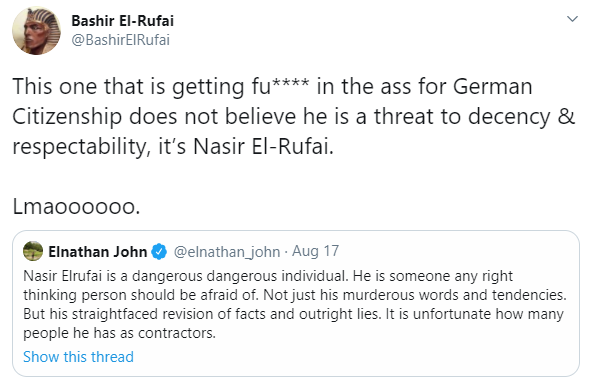Image resolution: width=594 pixels, height=378 pixels.
Task: Open the tweet options chevron menu
Action: point(572,19)
